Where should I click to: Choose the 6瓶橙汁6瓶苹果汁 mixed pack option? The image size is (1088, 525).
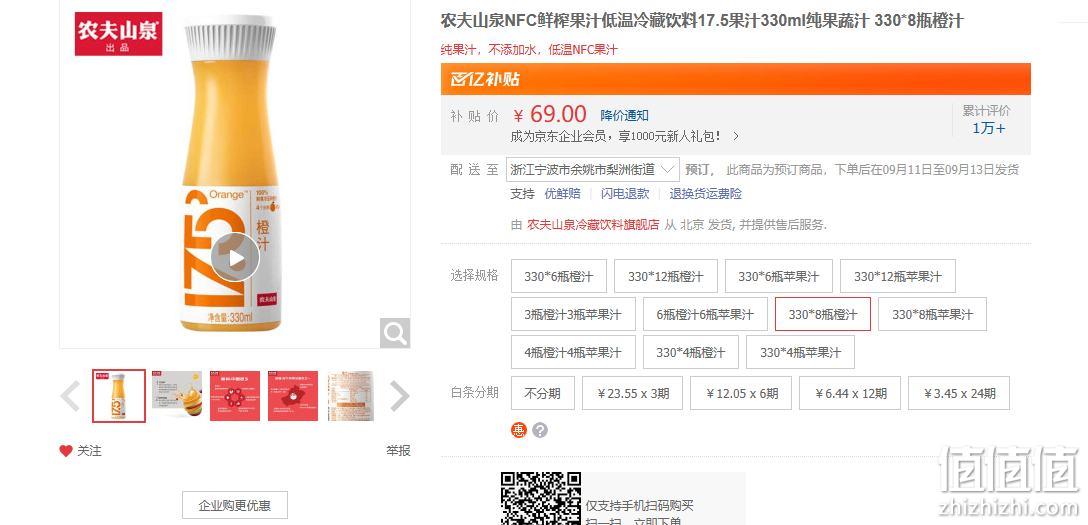point(705,314)
